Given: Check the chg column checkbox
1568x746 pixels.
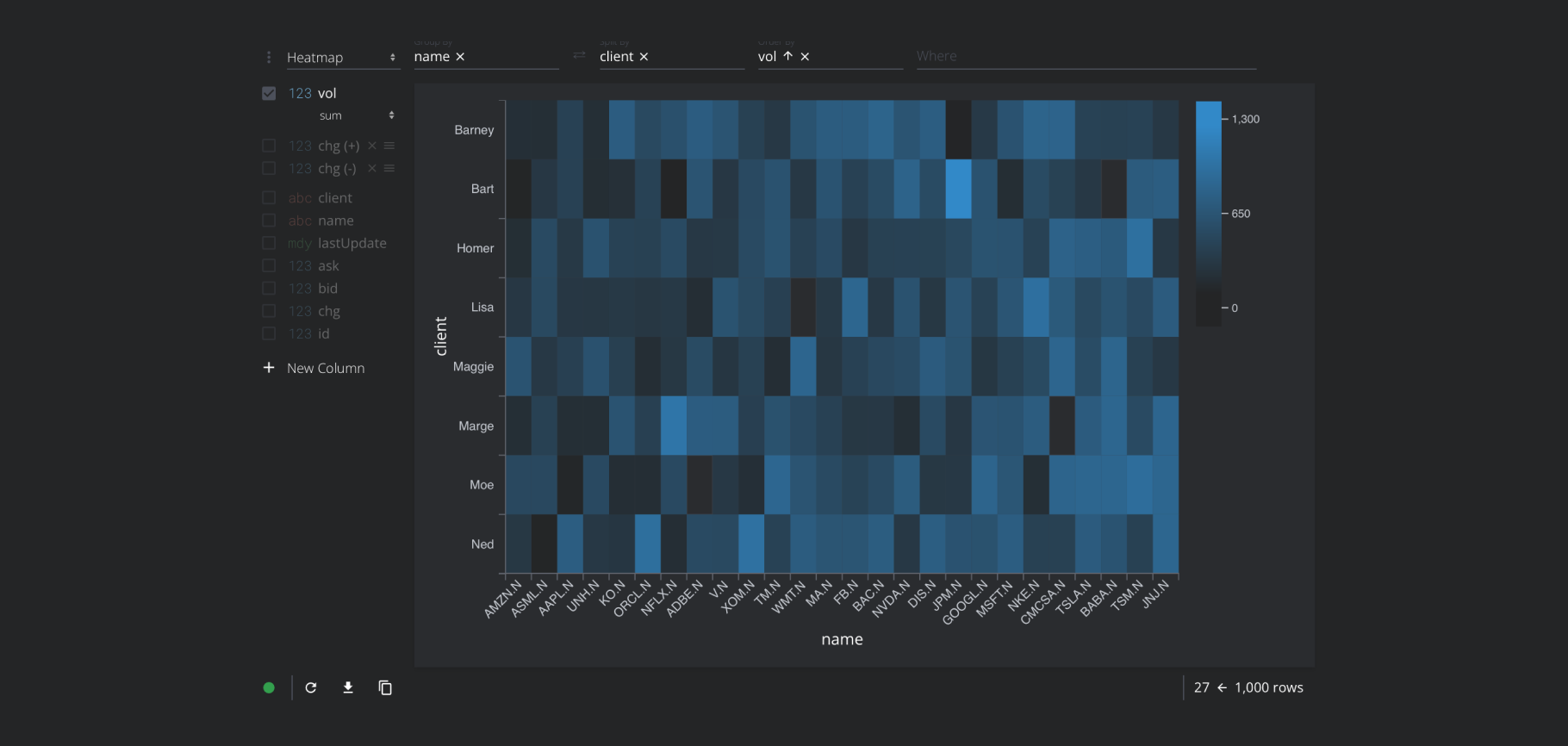Looking at the screenshot, I should [269, 311].
